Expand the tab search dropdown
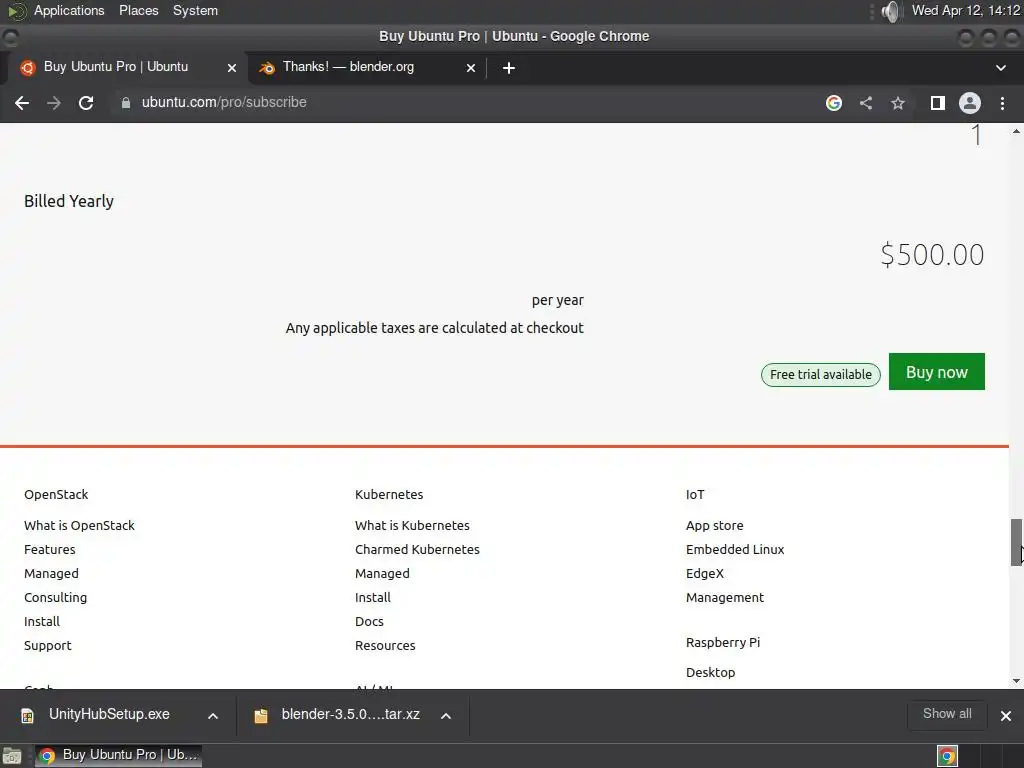This screenshot has height=768, width=1024. (1000, 67)
